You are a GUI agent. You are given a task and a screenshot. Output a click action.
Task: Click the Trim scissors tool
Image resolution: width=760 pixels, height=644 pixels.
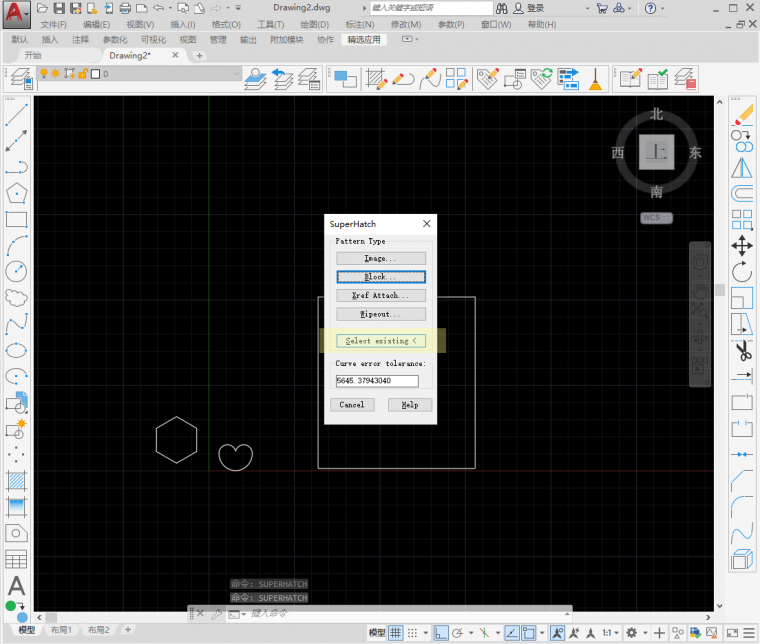click(x=742, y=350)
